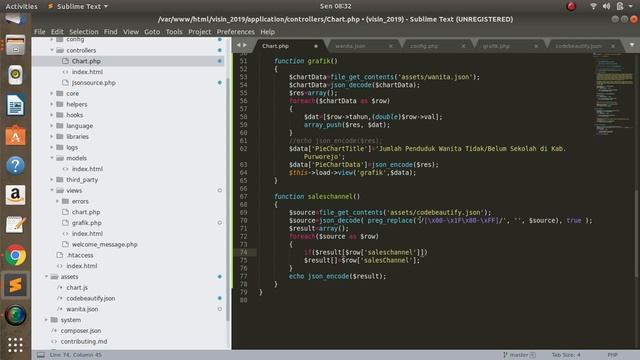Collapse the controllers folder

click(52, 50)
